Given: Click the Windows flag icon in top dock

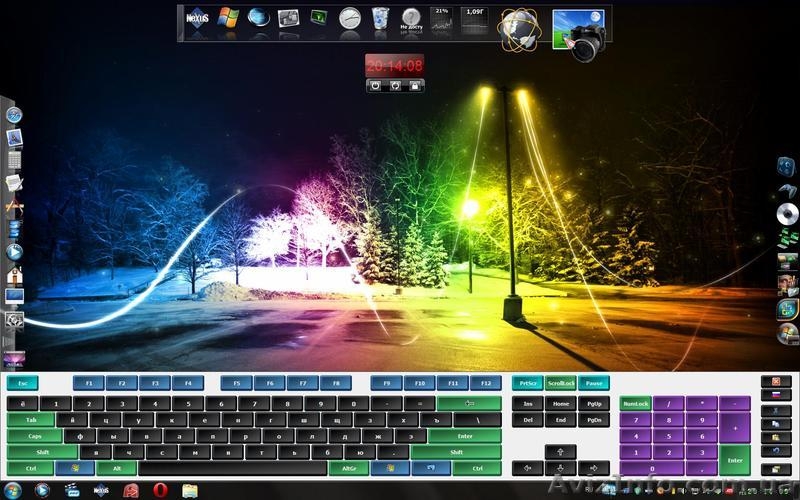Looking at the screenshot, I should [229, 18].
